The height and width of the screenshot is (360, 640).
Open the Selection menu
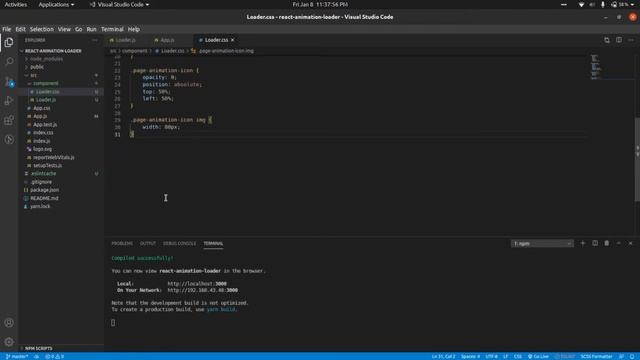coord(42,29)
